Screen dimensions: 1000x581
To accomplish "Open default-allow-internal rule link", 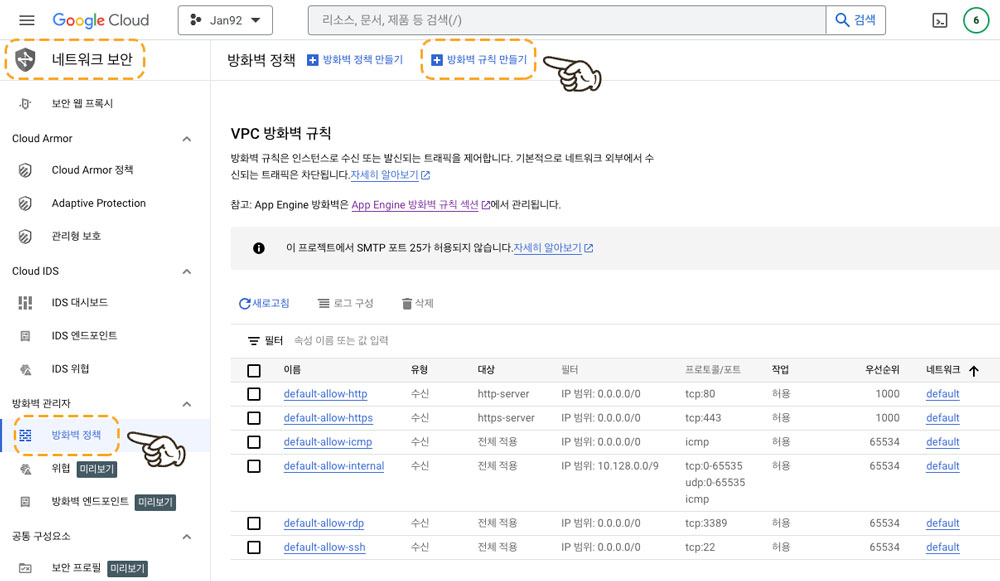I will [x=334, y=466].
